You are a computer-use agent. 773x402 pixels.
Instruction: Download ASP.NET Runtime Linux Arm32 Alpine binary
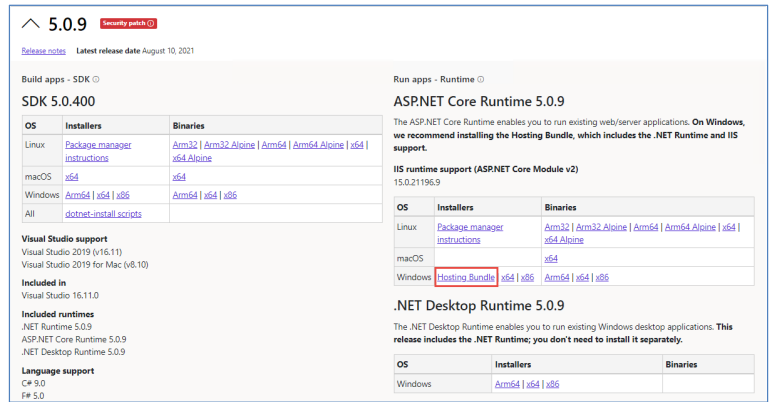pos(601,227)
